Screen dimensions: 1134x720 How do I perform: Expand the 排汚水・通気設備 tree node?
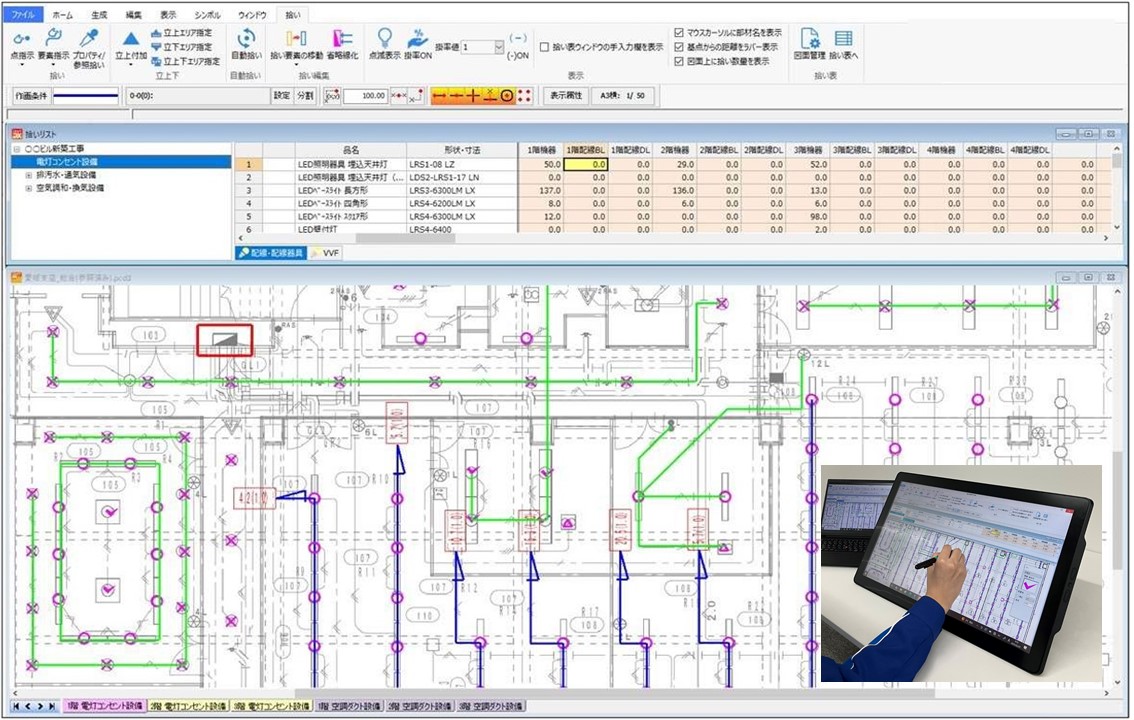28,174
